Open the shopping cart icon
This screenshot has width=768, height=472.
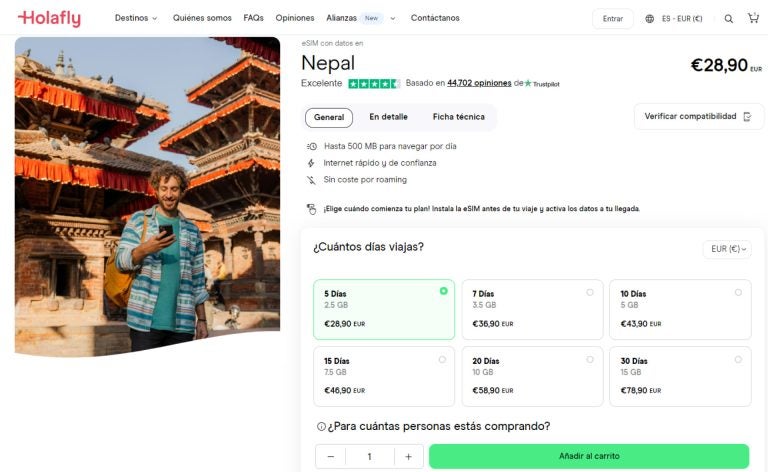point(753,18)
